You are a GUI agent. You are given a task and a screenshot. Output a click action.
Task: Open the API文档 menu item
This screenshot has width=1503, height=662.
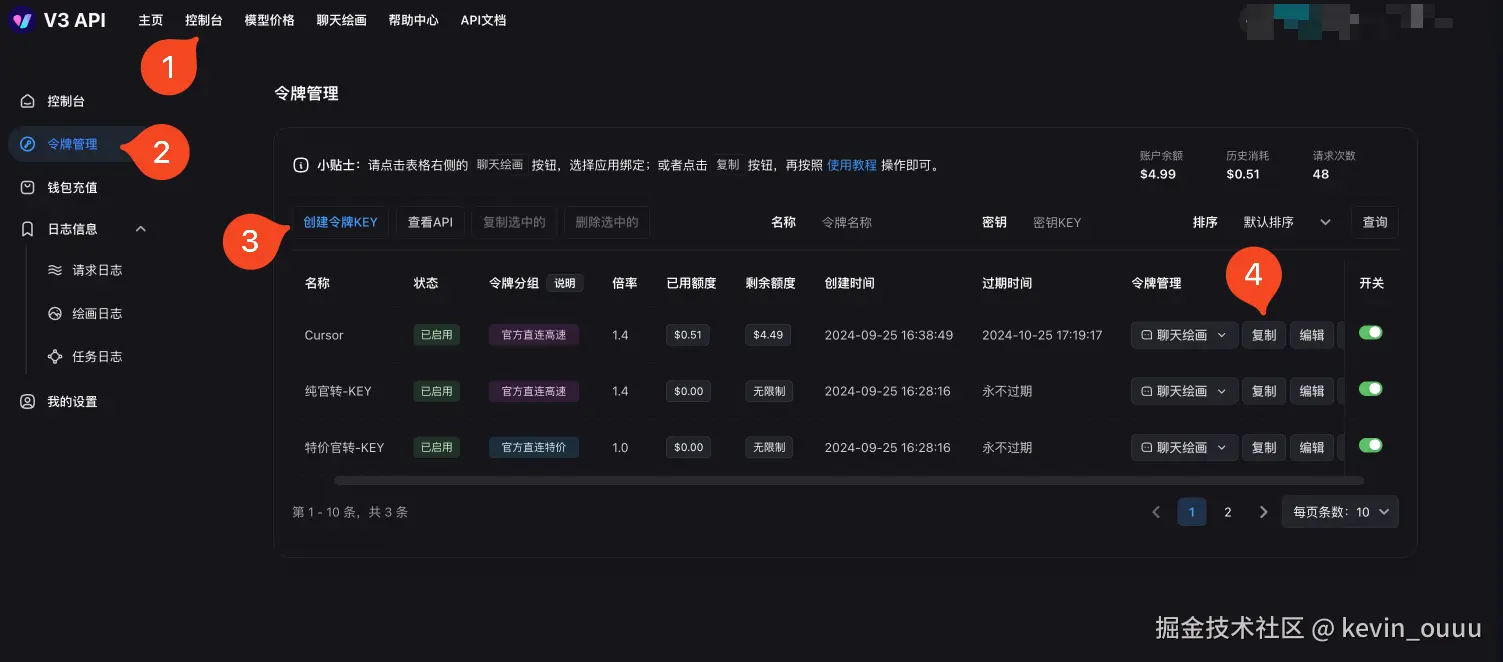483,19
